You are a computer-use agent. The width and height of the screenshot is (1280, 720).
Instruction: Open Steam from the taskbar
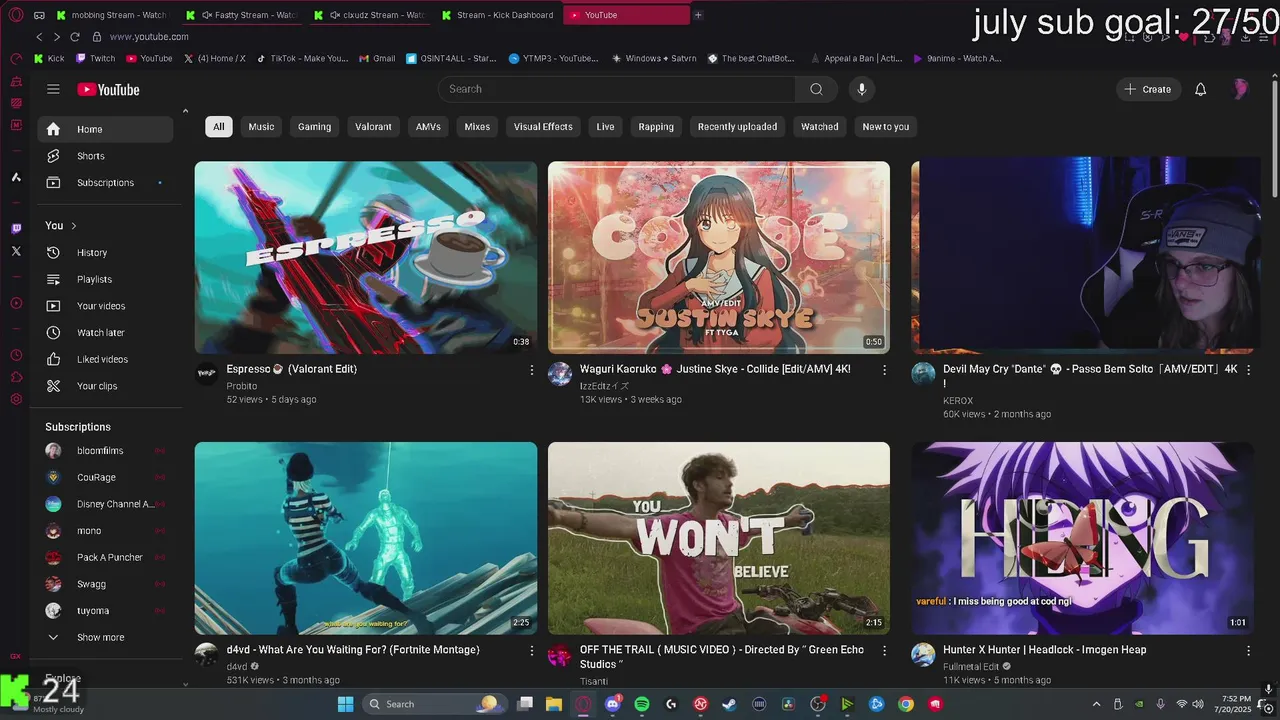(x=730, y=704)
